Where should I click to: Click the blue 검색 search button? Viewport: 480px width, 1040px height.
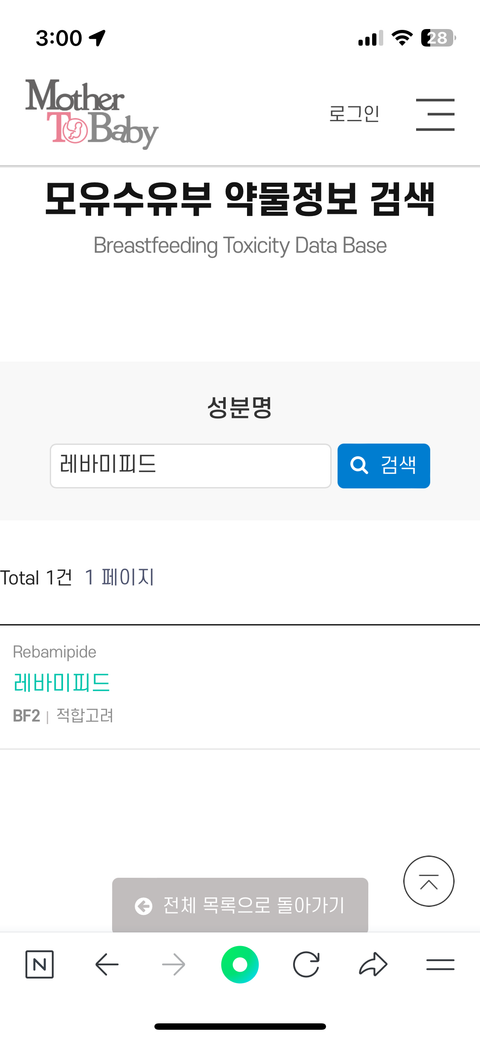[x=384, y=466]
